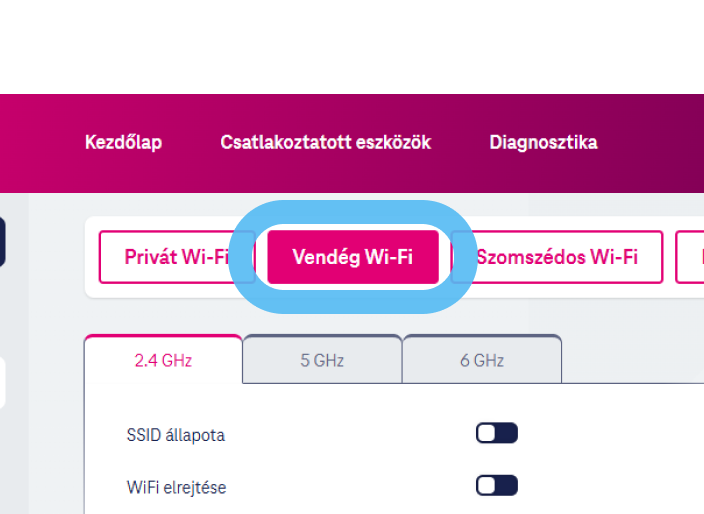Click empty tab strip right of 6 GHz
This screenshot has height=514, width=704.
(630, 360)
